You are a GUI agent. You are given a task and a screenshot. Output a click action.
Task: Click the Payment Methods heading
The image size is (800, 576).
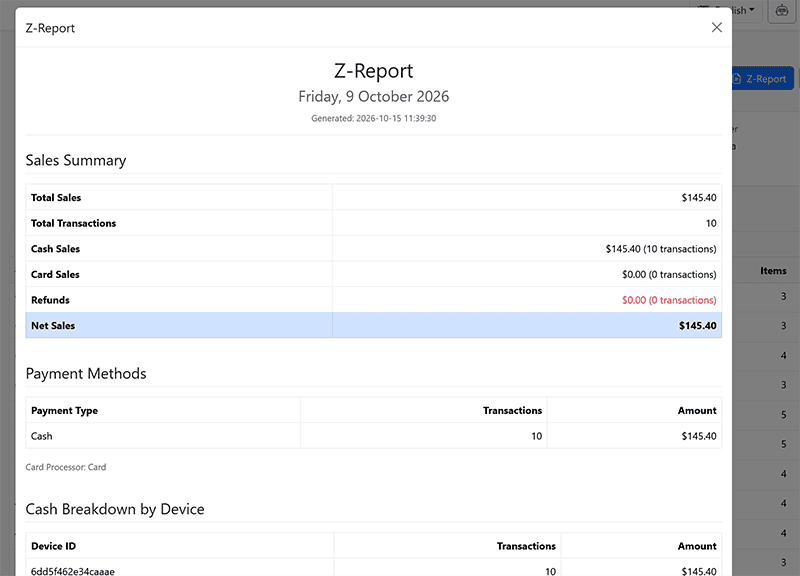point(86,373)
